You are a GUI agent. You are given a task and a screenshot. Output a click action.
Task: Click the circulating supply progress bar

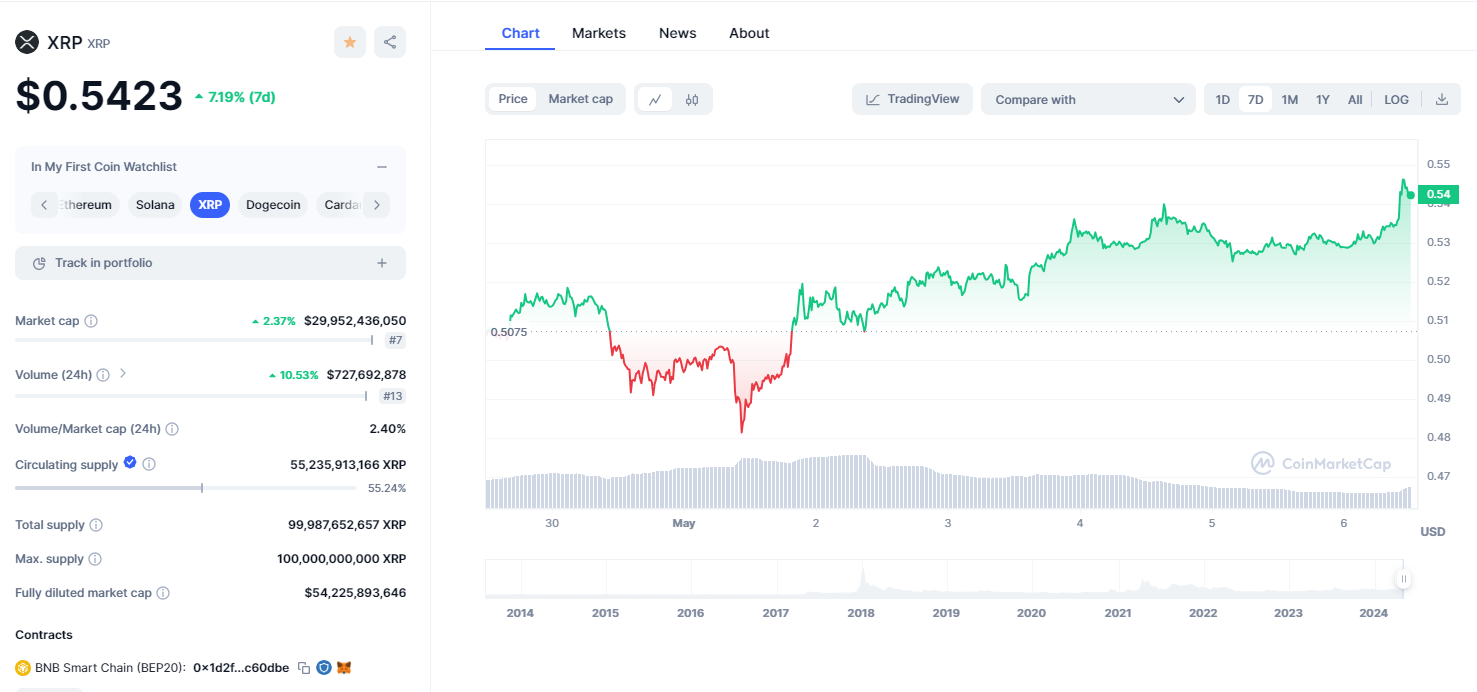[x=185, y=488]
